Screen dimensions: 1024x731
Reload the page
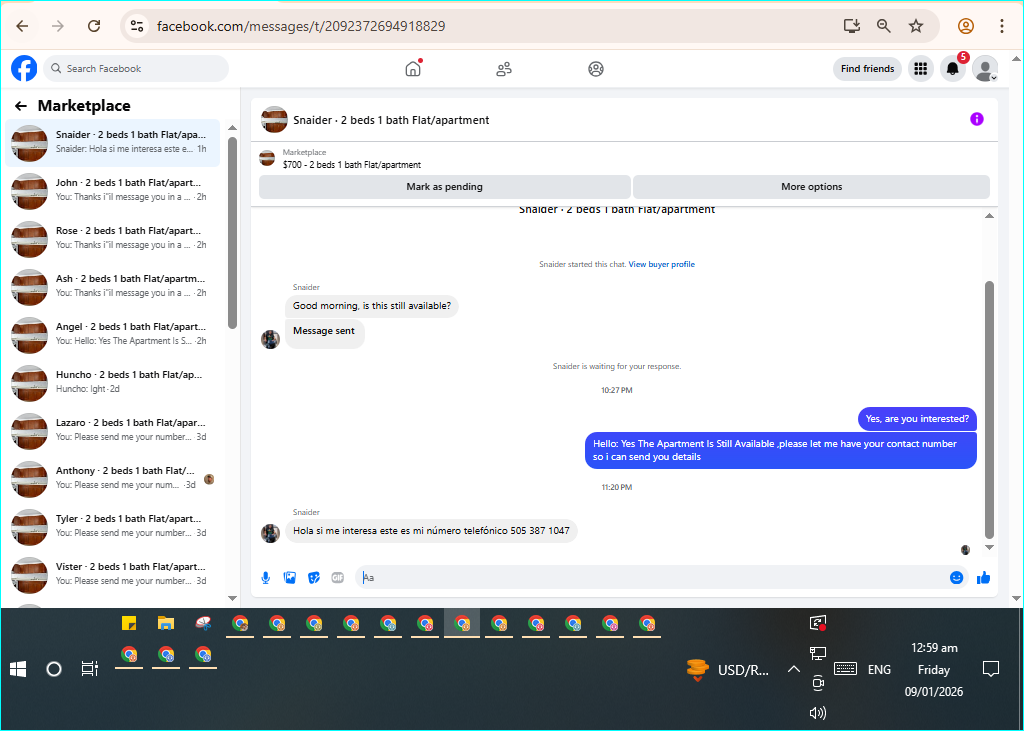94,26
